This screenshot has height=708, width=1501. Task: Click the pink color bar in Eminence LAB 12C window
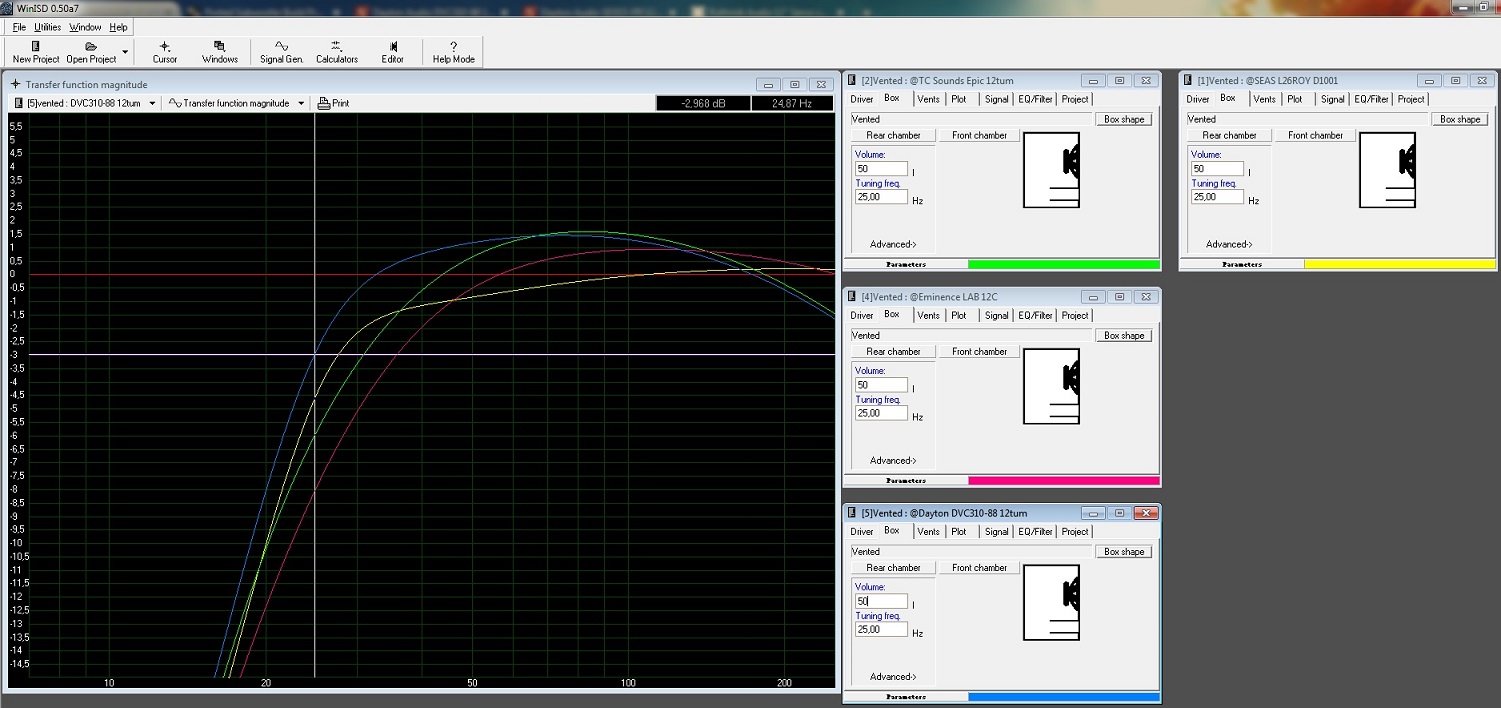point(1063,481)
